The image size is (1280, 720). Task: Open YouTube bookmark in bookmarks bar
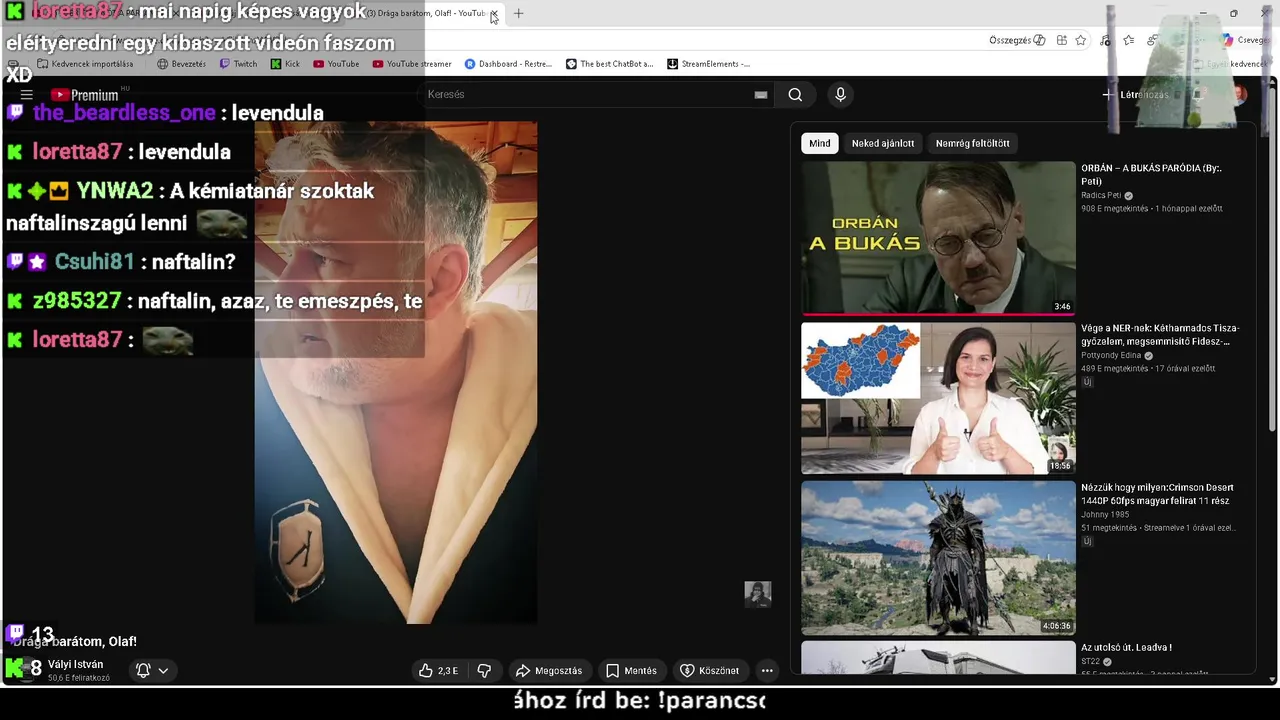(x=336, y=64)
